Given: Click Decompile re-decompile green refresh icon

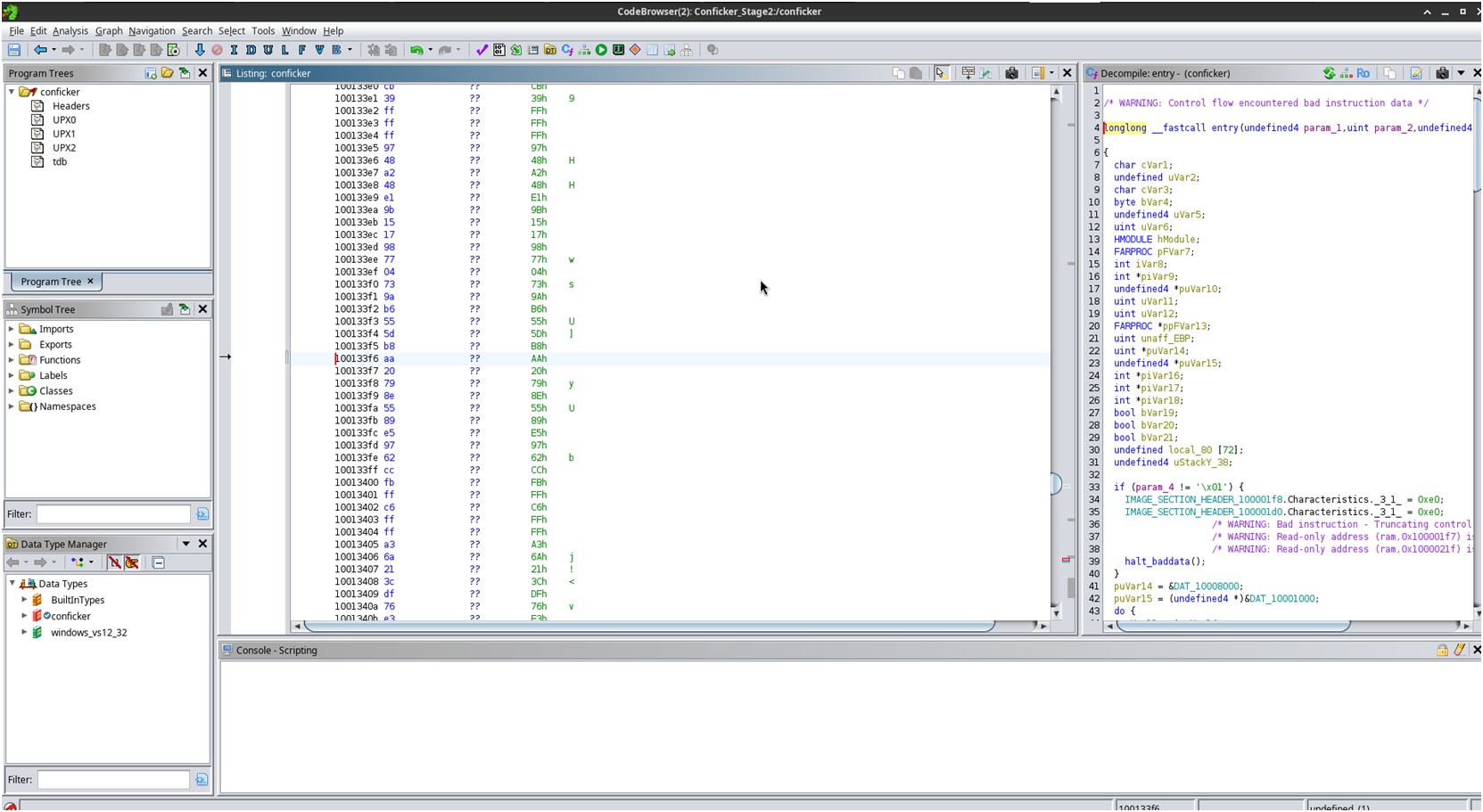Looking at the screenshot, I should click(1330, 73).
